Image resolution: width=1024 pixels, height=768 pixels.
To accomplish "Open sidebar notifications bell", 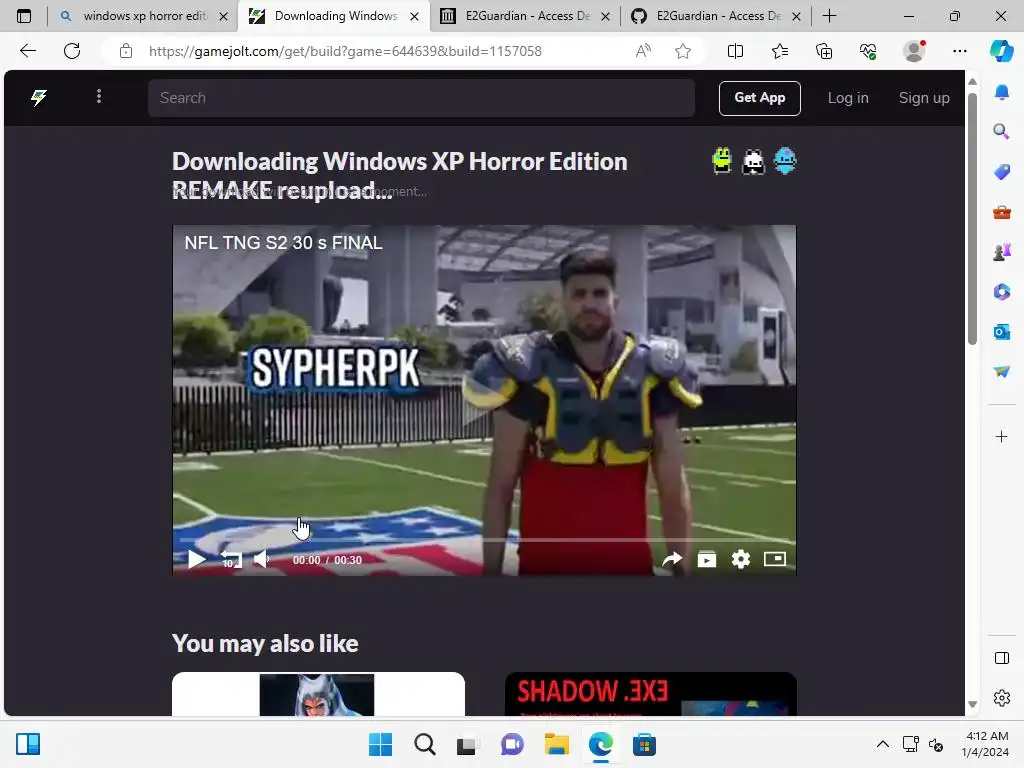I will pyautogui.click(x=1001, y=92).
